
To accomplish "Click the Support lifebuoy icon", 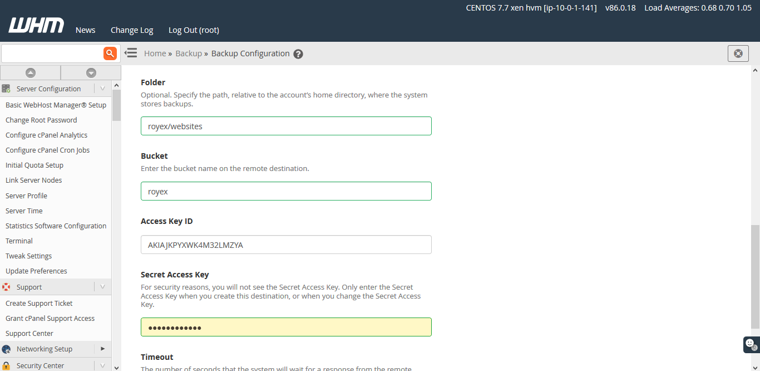I will pyautogui.click(x=6, y=287).
